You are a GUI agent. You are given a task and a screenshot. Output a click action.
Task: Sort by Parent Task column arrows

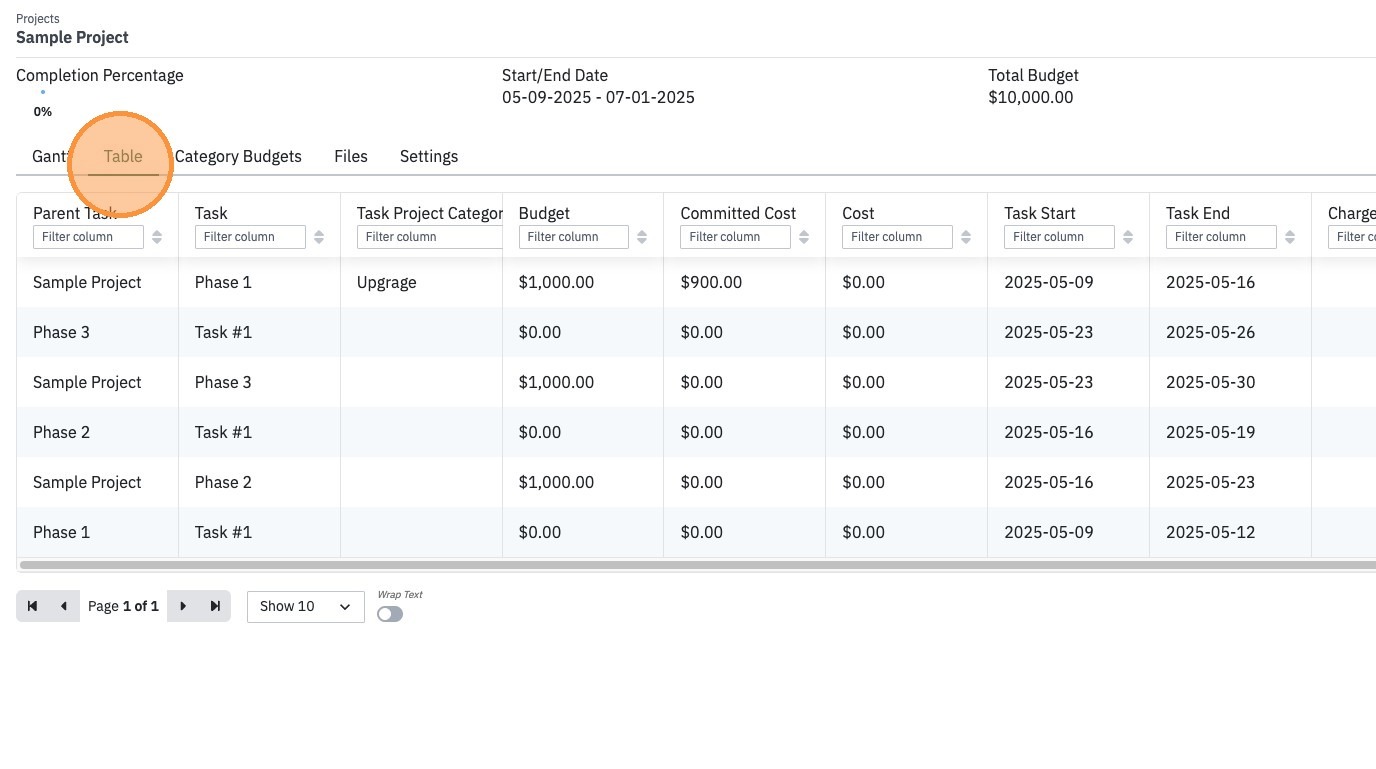tap(157, 237)
